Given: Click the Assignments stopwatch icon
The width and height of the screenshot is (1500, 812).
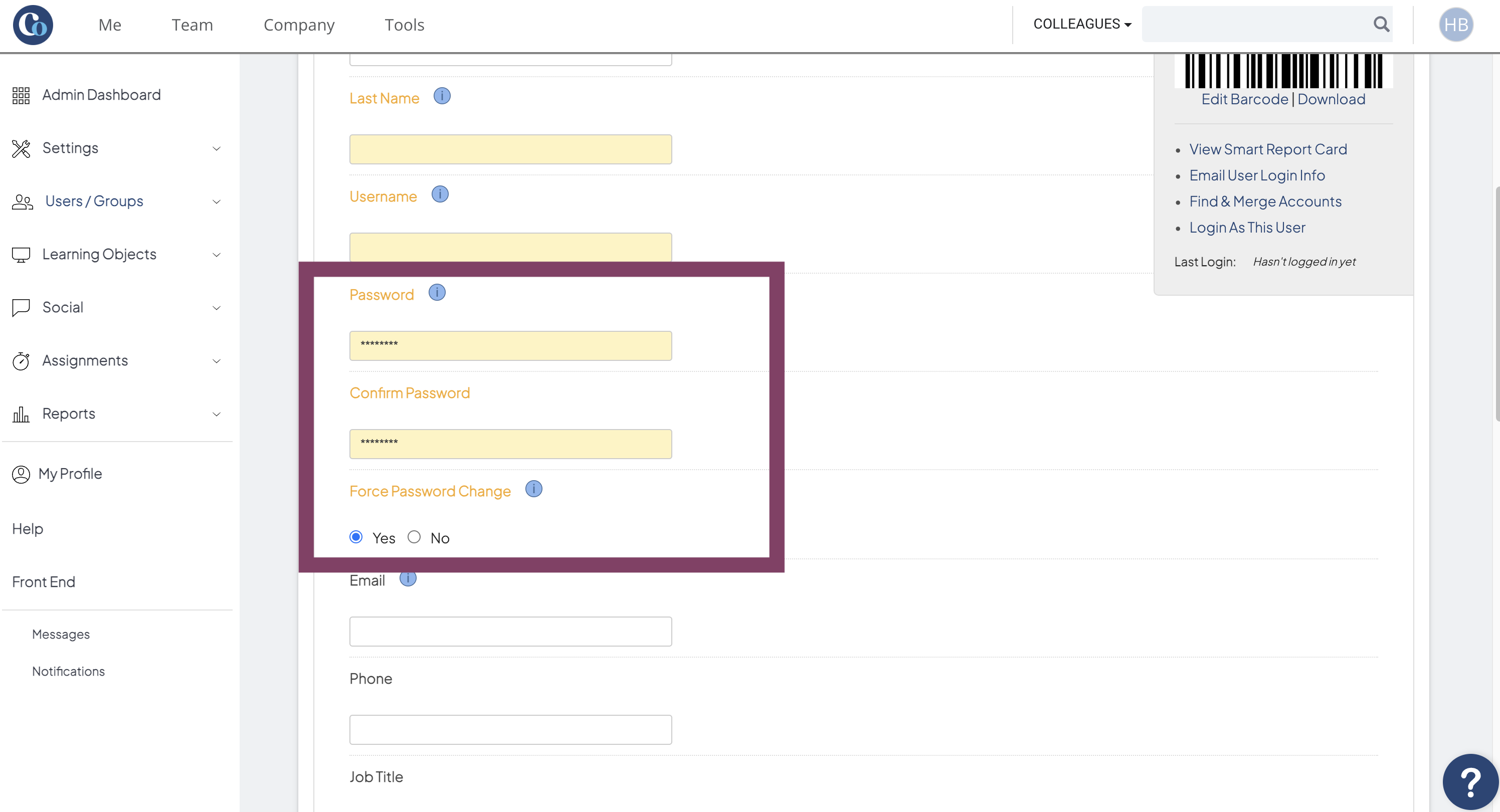Looking at the screenshot, I should point(21,361).
